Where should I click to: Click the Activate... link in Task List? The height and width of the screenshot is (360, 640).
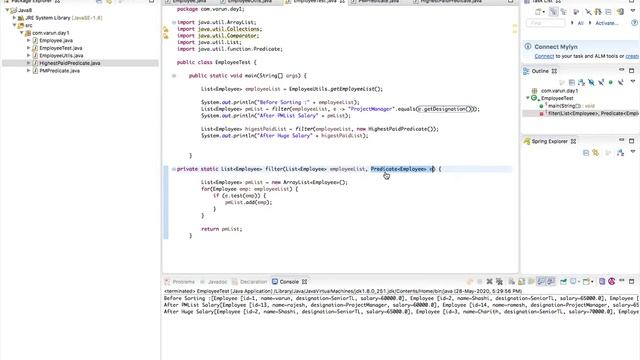[607, 23]
